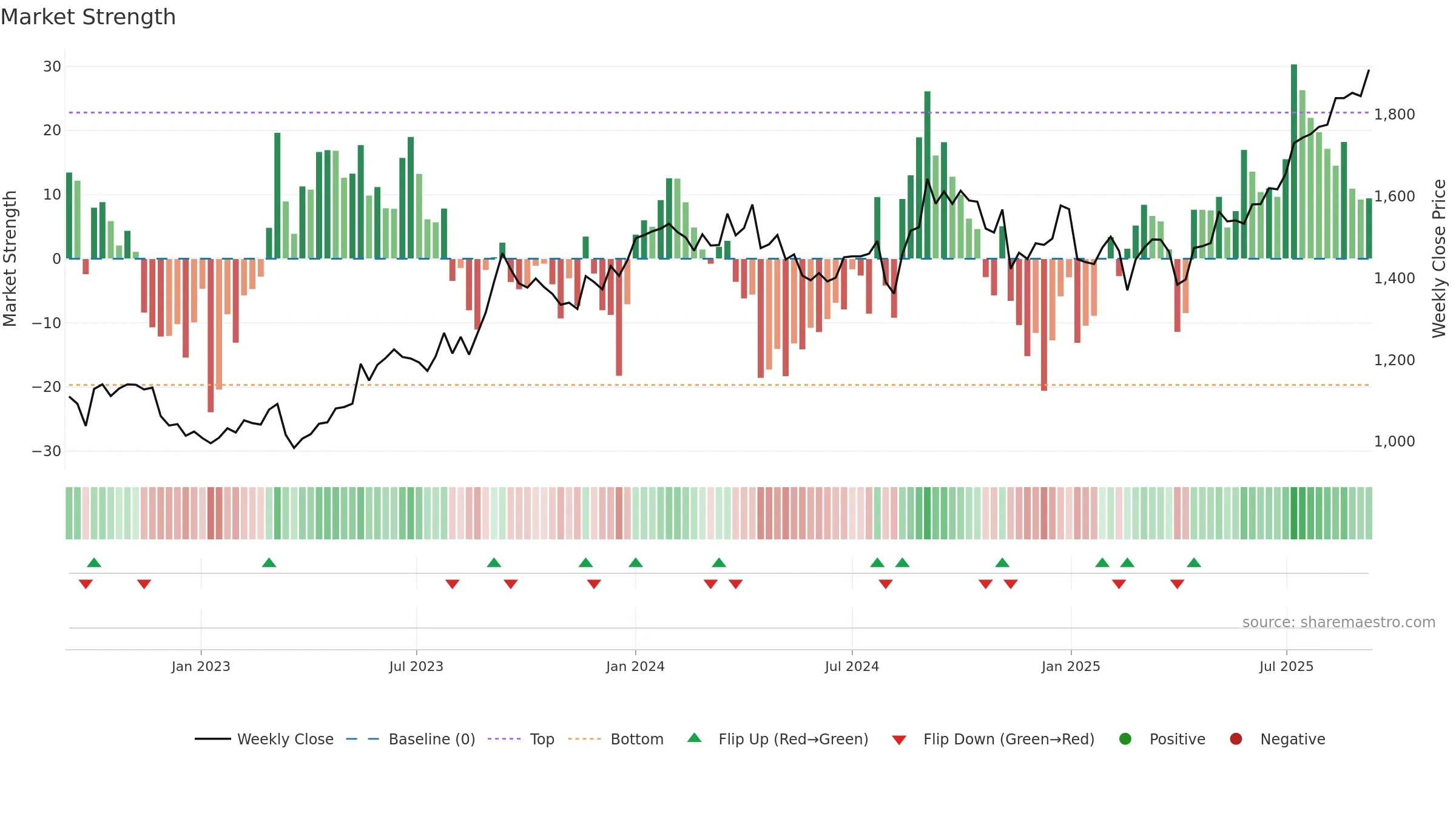Toggle the Positive green dot legend icon
Viewport: 1456px width, 819px height.
1125,739
